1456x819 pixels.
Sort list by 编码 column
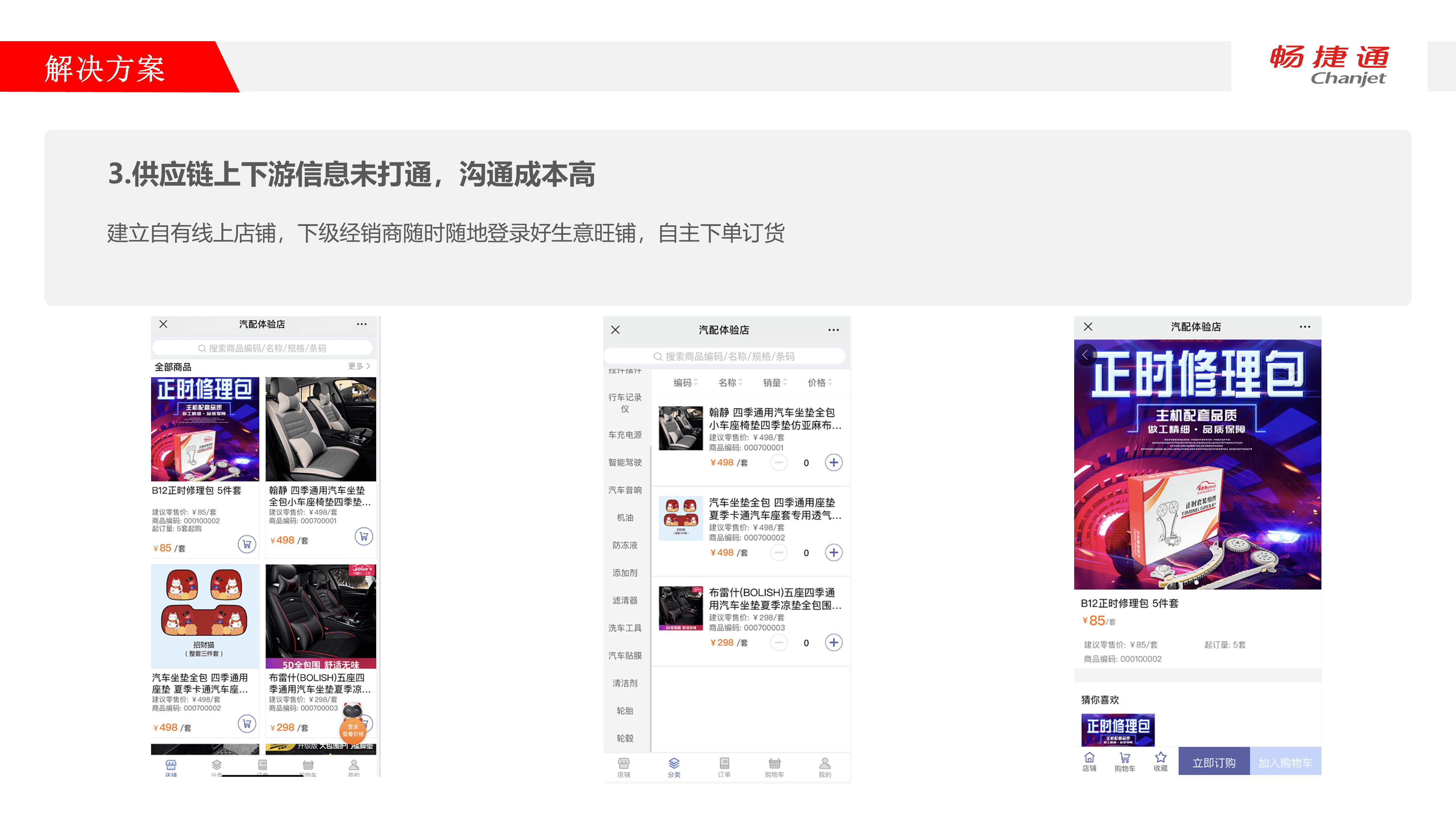coord(685,383)
